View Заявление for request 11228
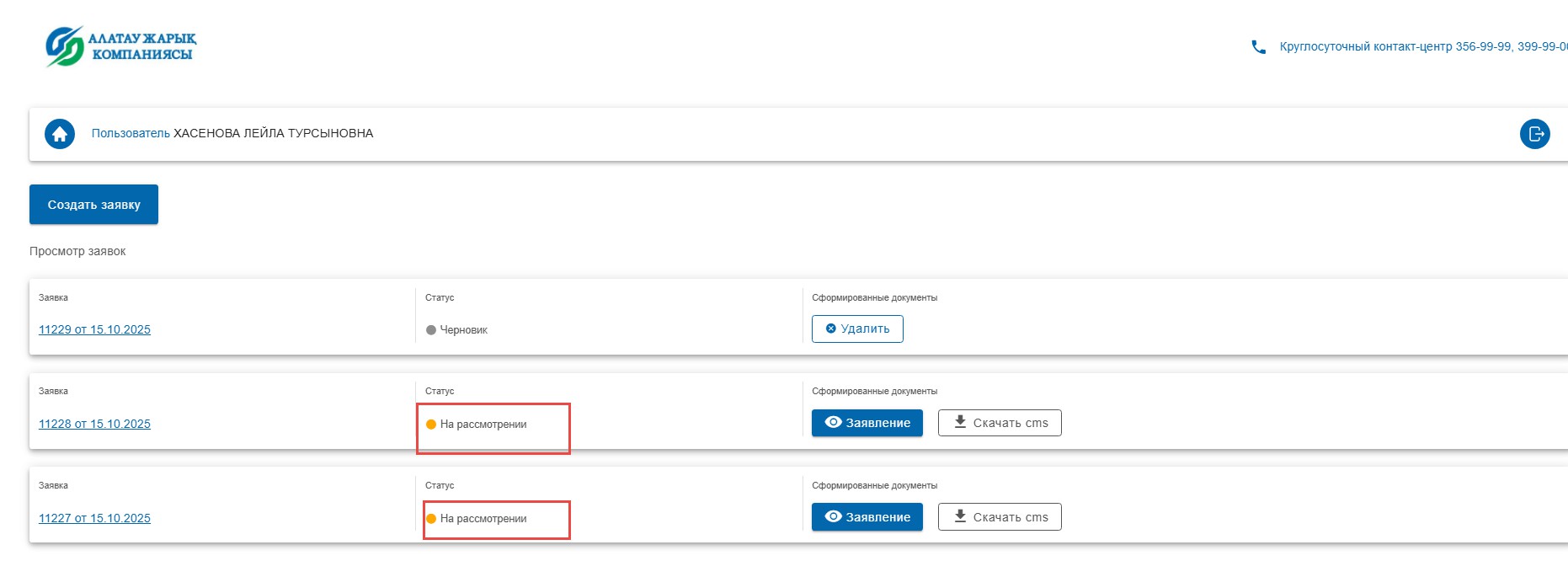The width and height of the screenshot is (1568, 577). click(x=867, y=423)
